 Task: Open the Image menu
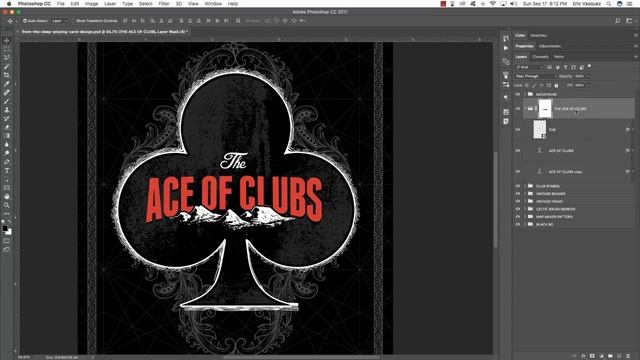coord(91,4)
